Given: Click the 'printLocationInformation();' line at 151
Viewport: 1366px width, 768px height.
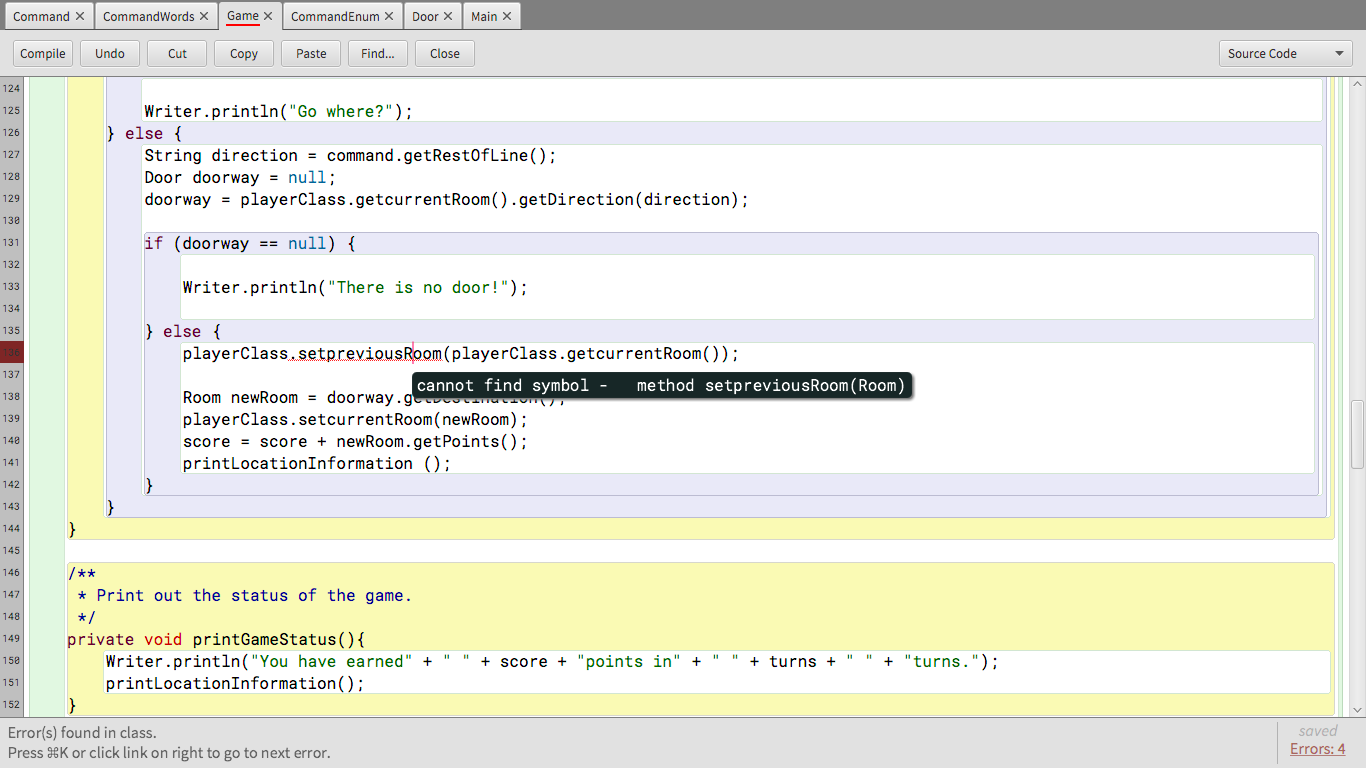Looking at the screenshot, I should point(235,683).
